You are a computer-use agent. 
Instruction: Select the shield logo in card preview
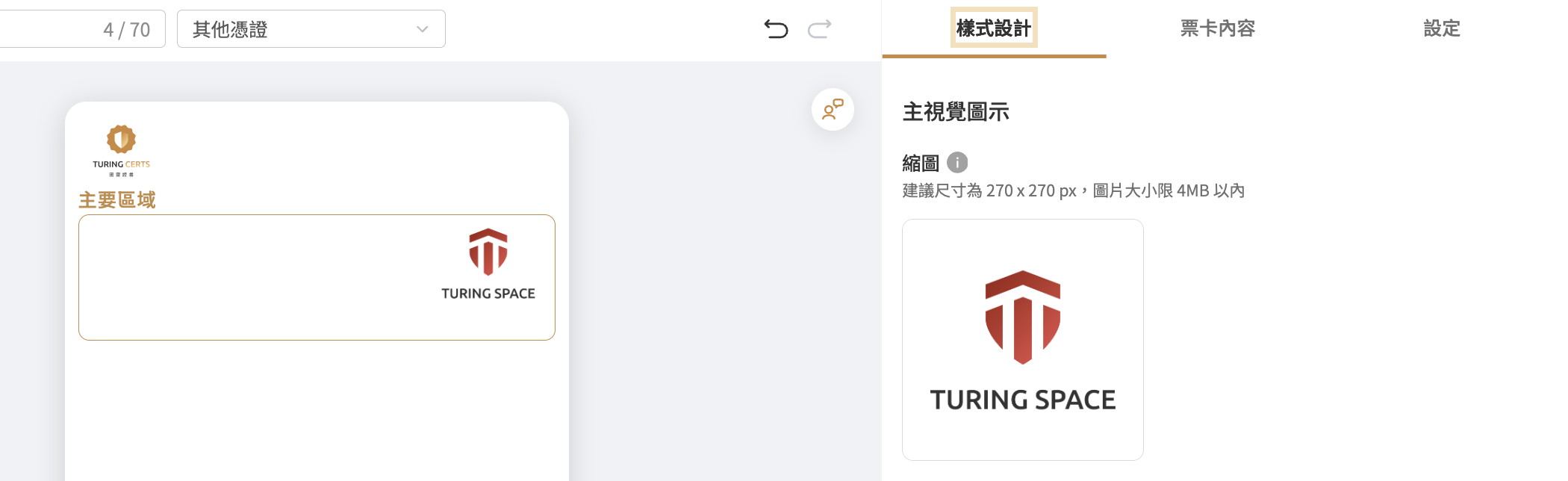[488, 252]
